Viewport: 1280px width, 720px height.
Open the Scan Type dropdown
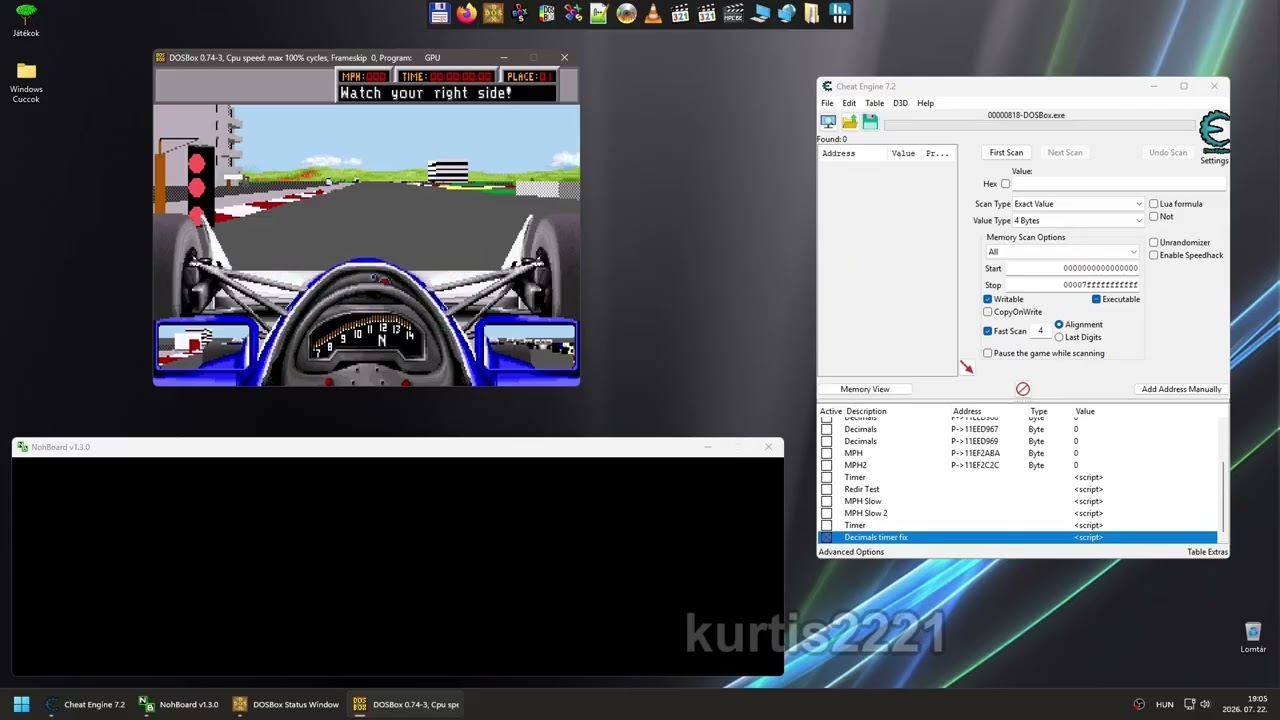tap(1078, 204)
